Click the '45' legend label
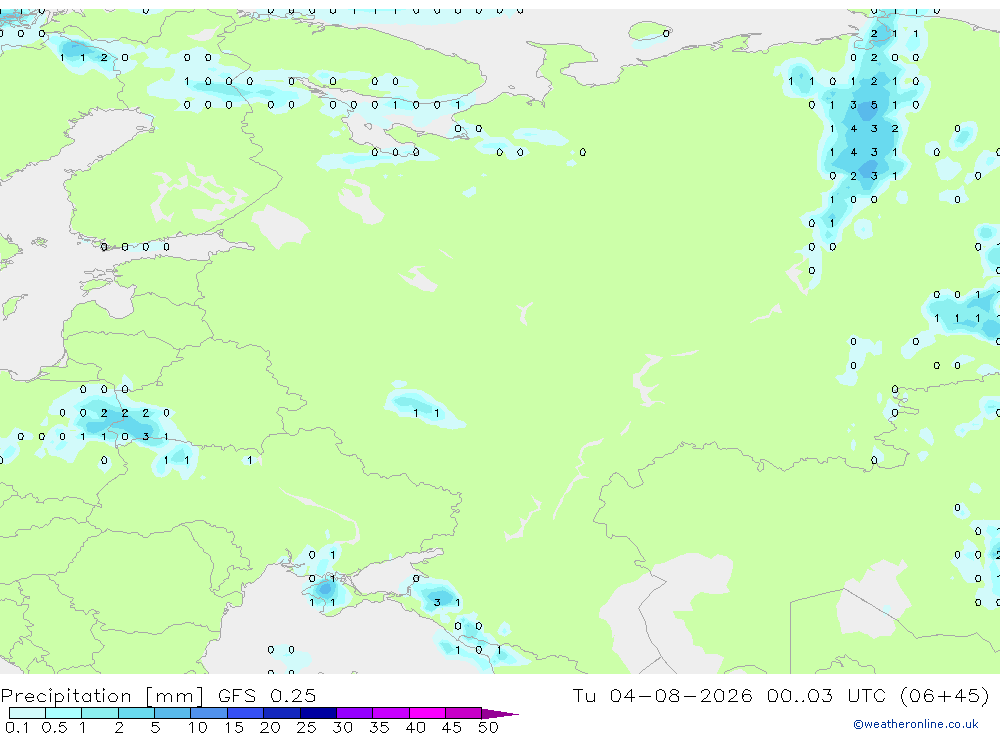Viewport: 1000px width, 733px height. pyautogui.click(x=452, y=727)
